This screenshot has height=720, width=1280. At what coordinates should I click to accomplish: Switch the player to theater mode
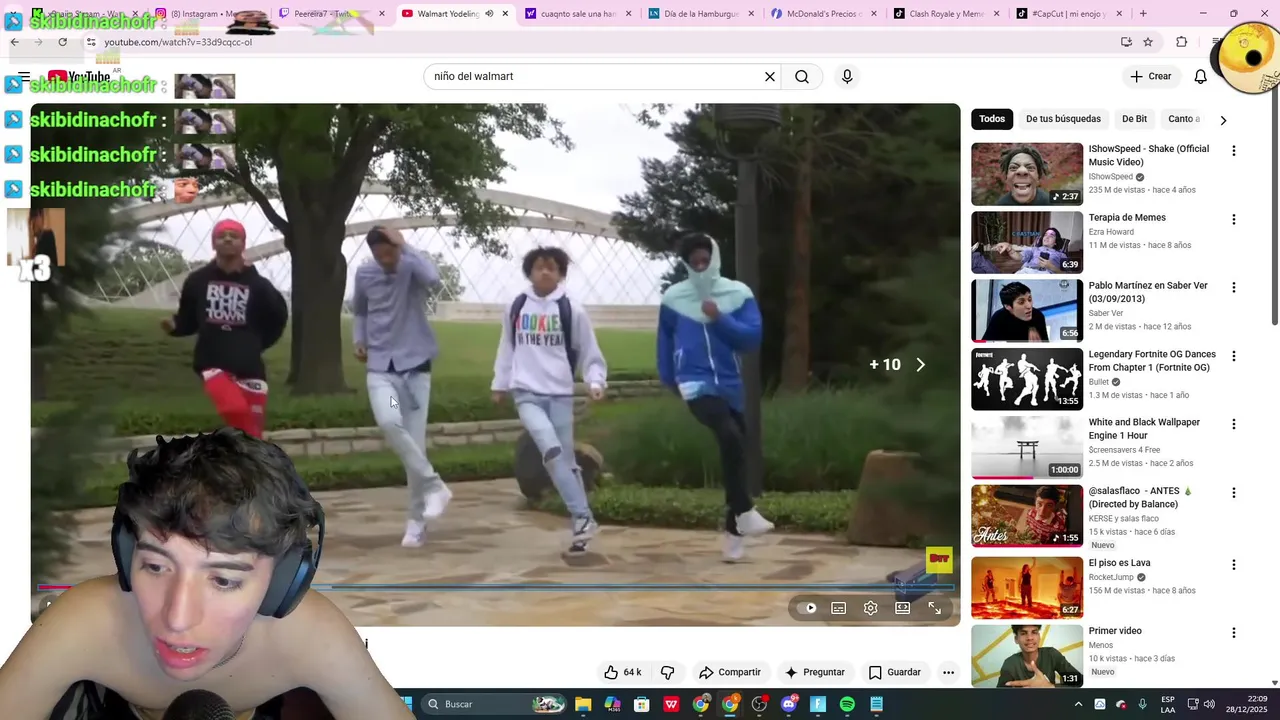click(903, 608)
